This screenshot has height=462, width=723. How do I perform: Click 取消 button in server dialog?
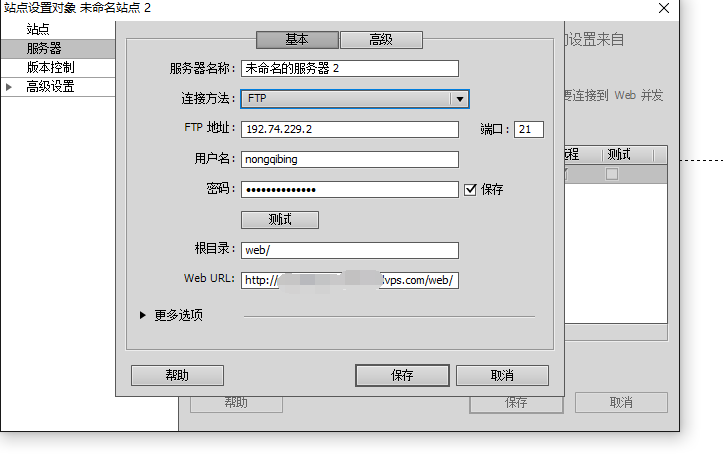coord(502,376)
